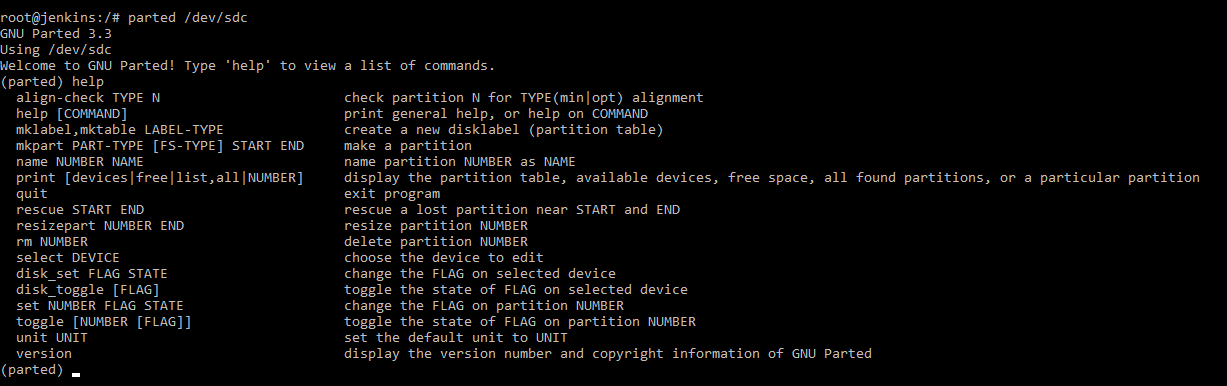Click the 'parted /dev/sdc' command text
This screenshot has width=1227, height=386.
pos(188,18)
